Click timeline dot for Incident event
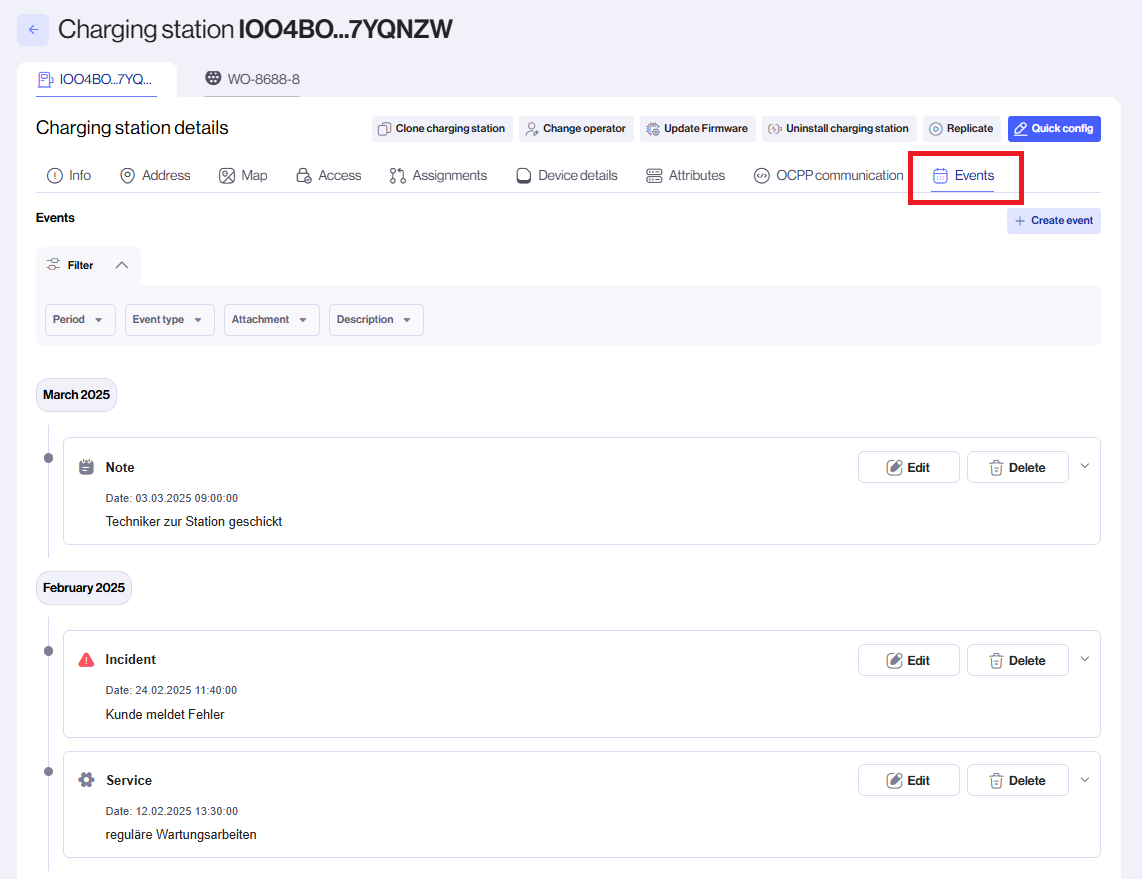Viewport: 1142px width, 879px height. tap(48, 651)
